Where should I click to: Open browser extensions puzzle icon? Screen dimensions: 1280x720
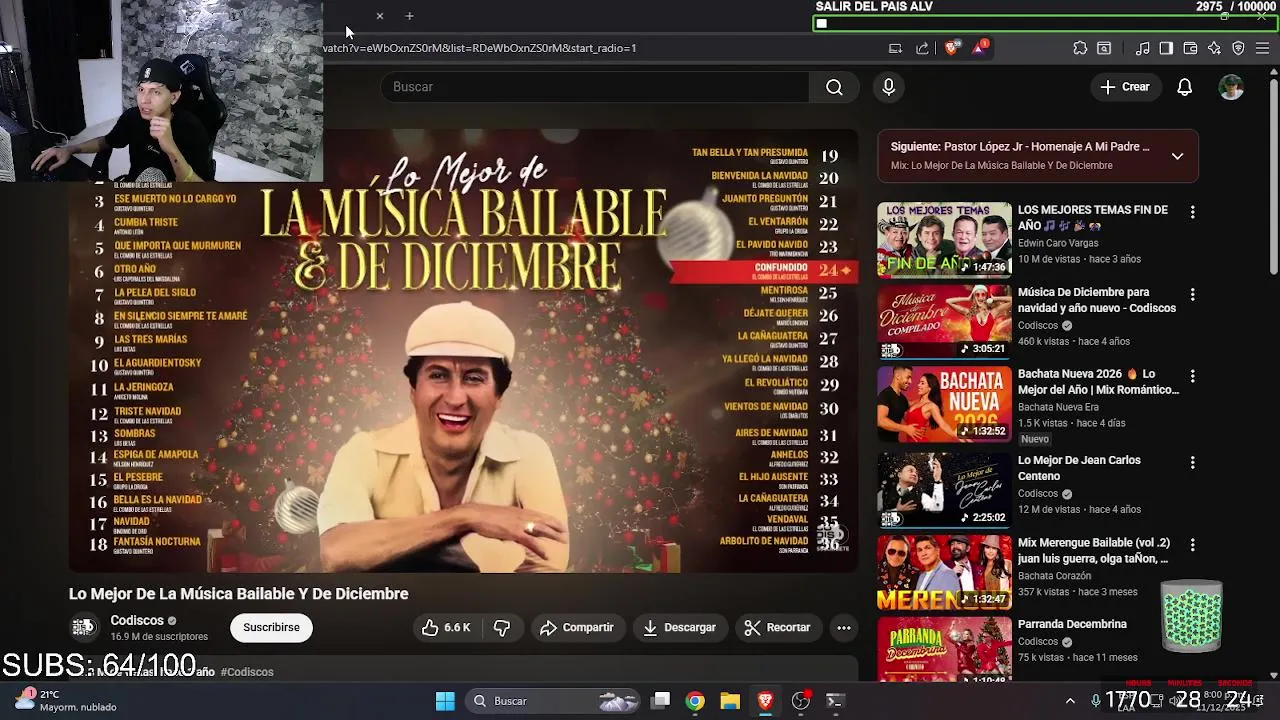pyautogui.click(x=1080, y=48)
